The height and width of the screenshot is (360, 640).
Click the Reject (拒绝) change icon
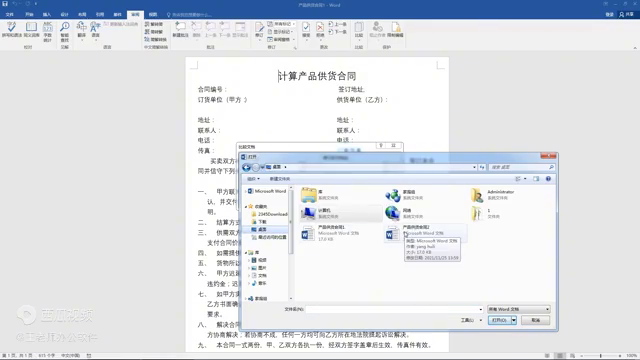click(320, 30)
